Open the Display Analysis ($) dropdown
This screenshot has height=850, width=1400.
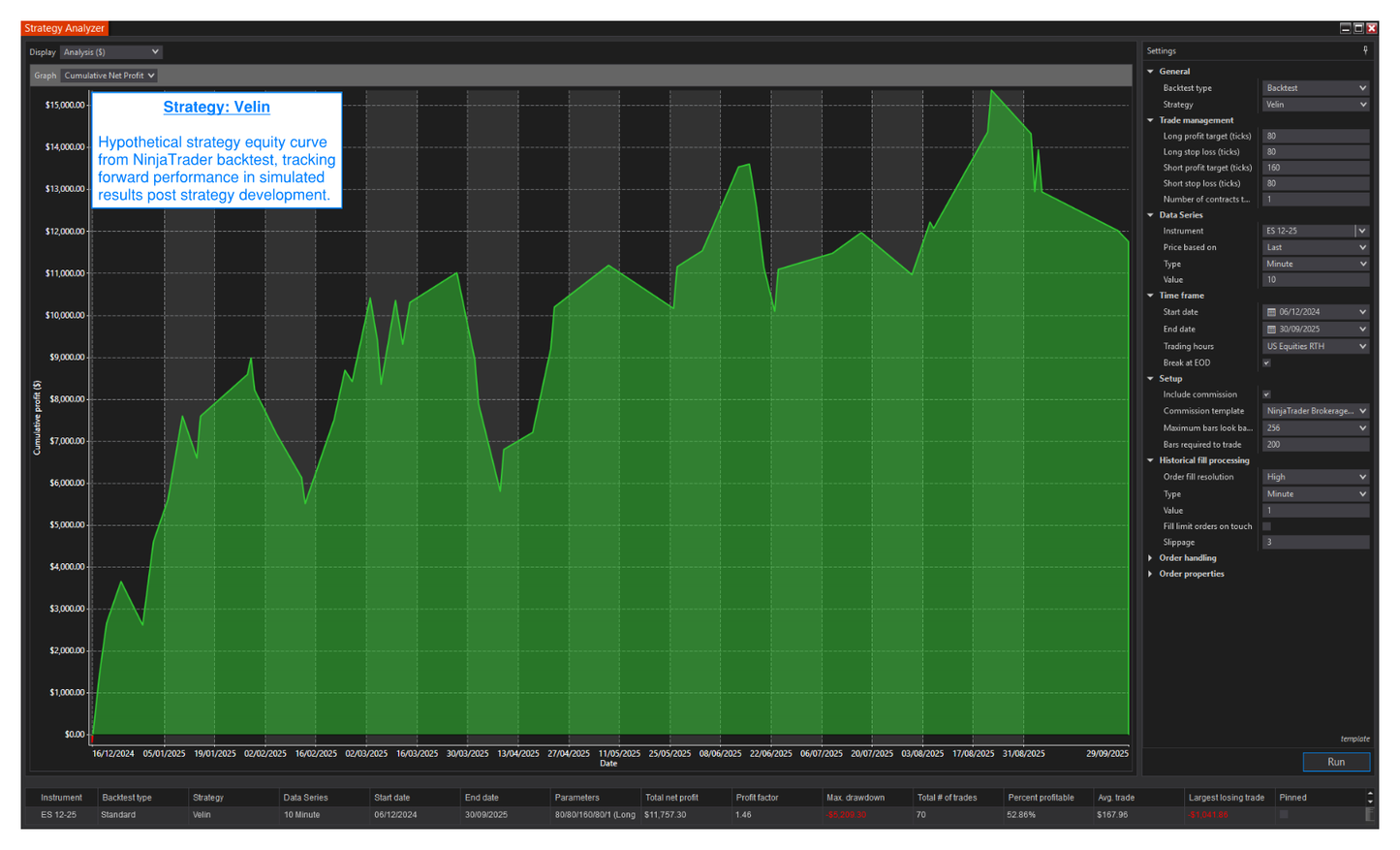pyautogui.click(x=110, y=52)
